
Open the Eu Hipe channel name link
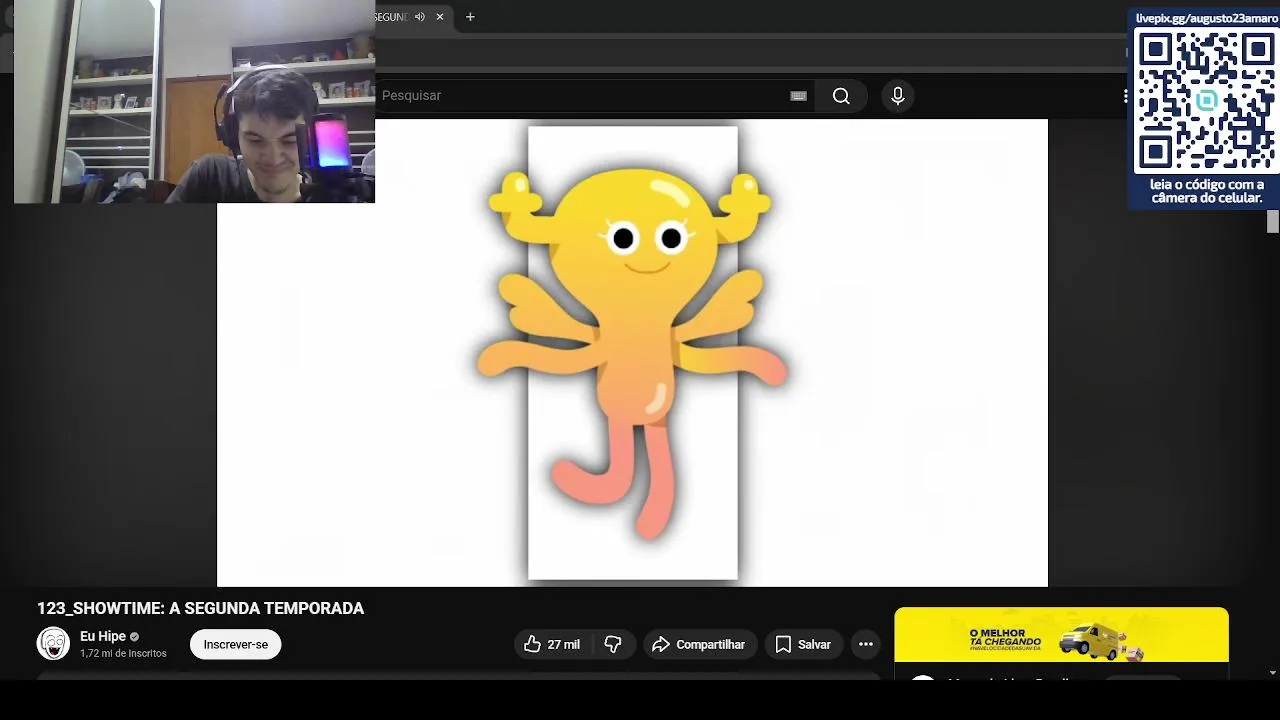coord(103,636)
